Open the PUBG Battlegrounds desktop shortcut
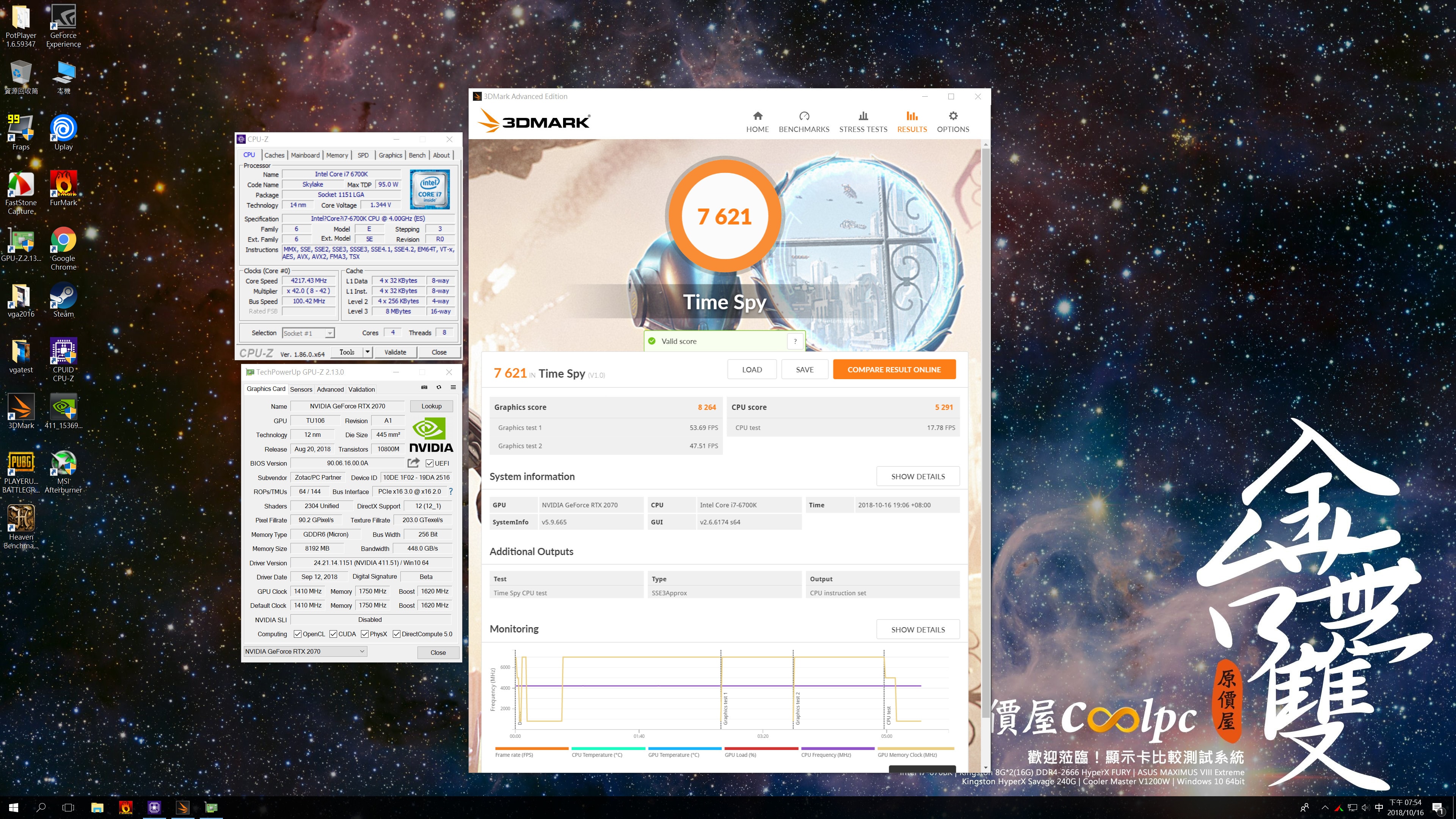Screen dimensions: 1456x819 click(x=21, y=471)
